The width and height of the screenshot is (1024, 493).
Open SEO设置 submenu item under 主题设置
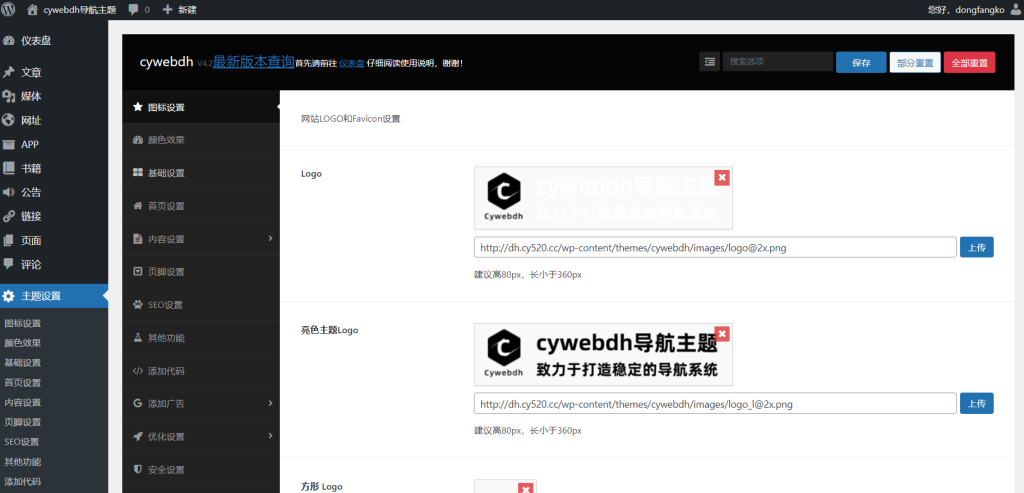[x=22, y=442]
